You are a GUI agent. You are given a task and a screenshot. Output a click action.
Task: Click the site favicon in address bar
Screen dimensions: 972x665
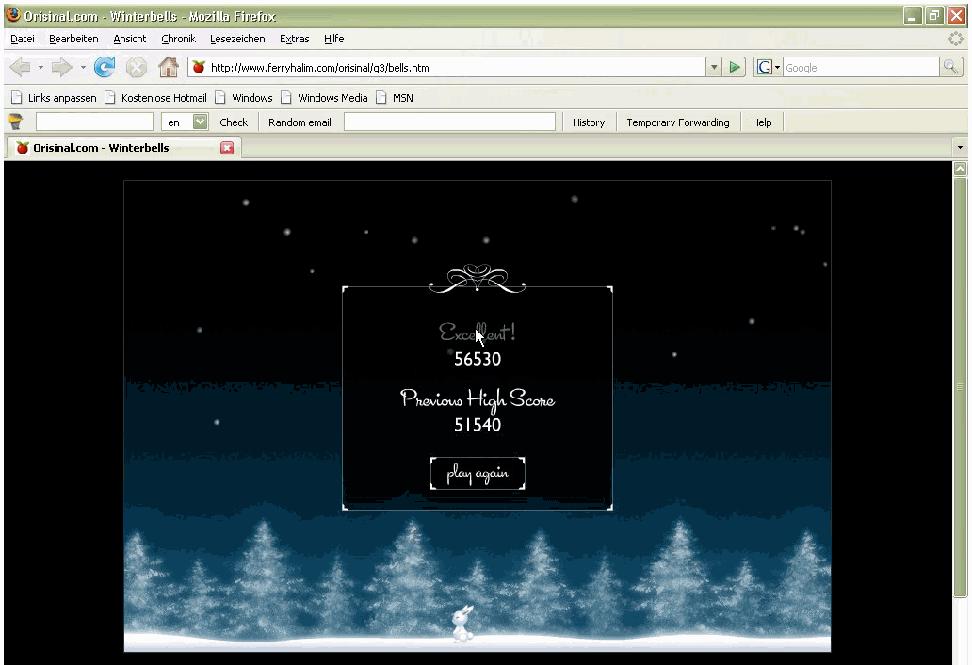[198, 68]
